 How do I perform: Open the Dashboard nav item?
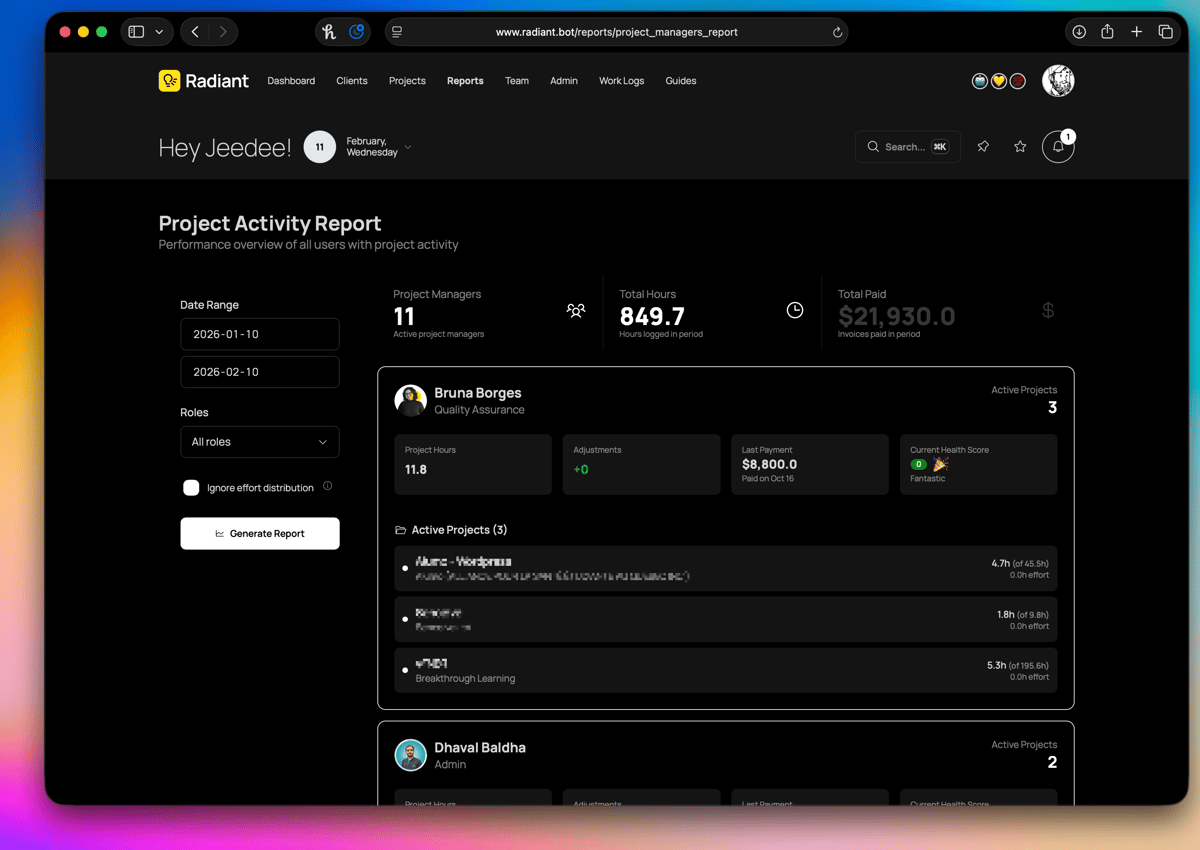[291, 81]
